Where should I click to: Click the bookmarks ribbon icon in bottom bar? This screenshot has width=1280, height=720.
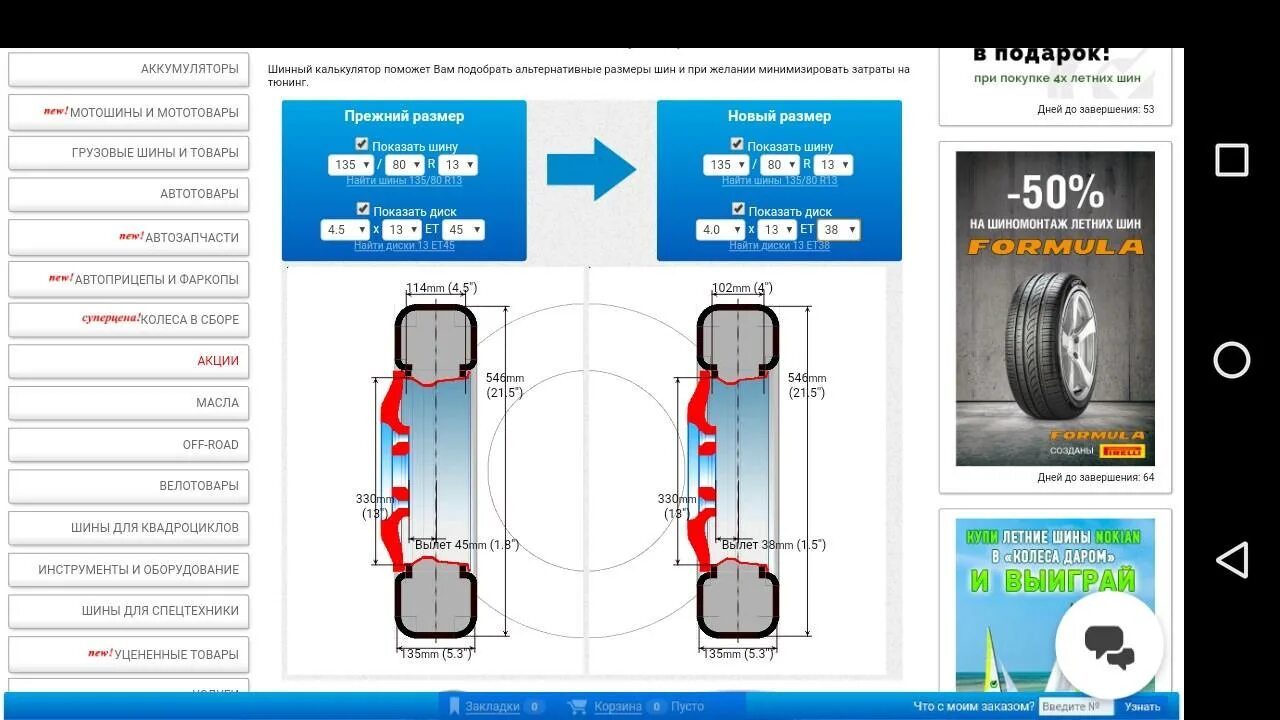(x=455, y=706)
